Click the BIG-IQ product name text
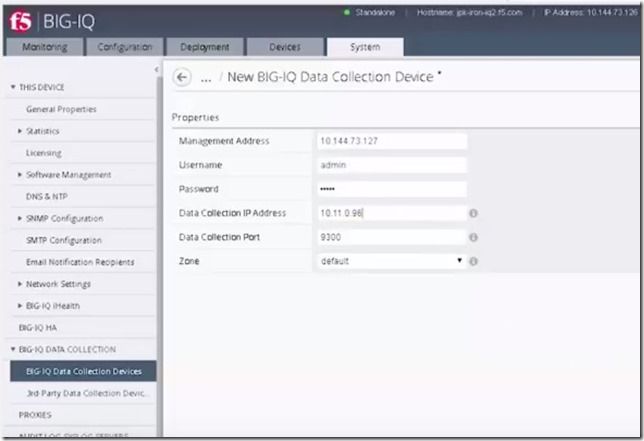 coord(69,21)
